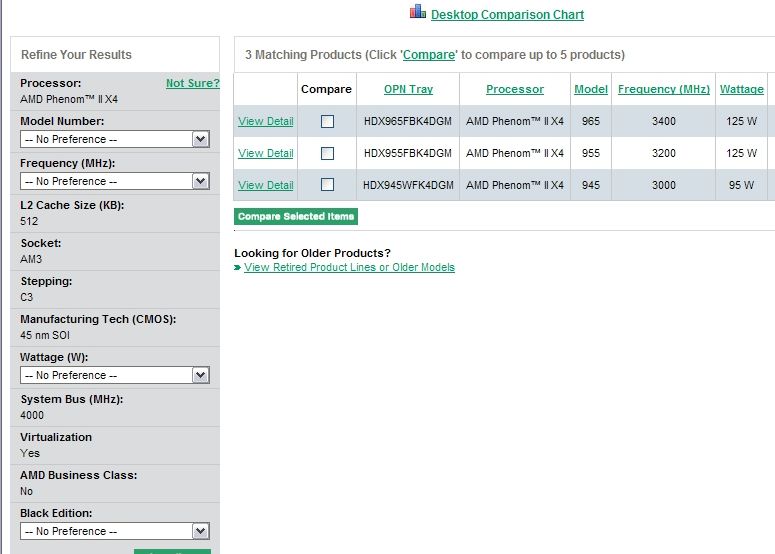Tick the compare checkbox for HDX965FBK4DGM
Image resolution: width=775 pixels, height=554 pixels.
(327, 122)
